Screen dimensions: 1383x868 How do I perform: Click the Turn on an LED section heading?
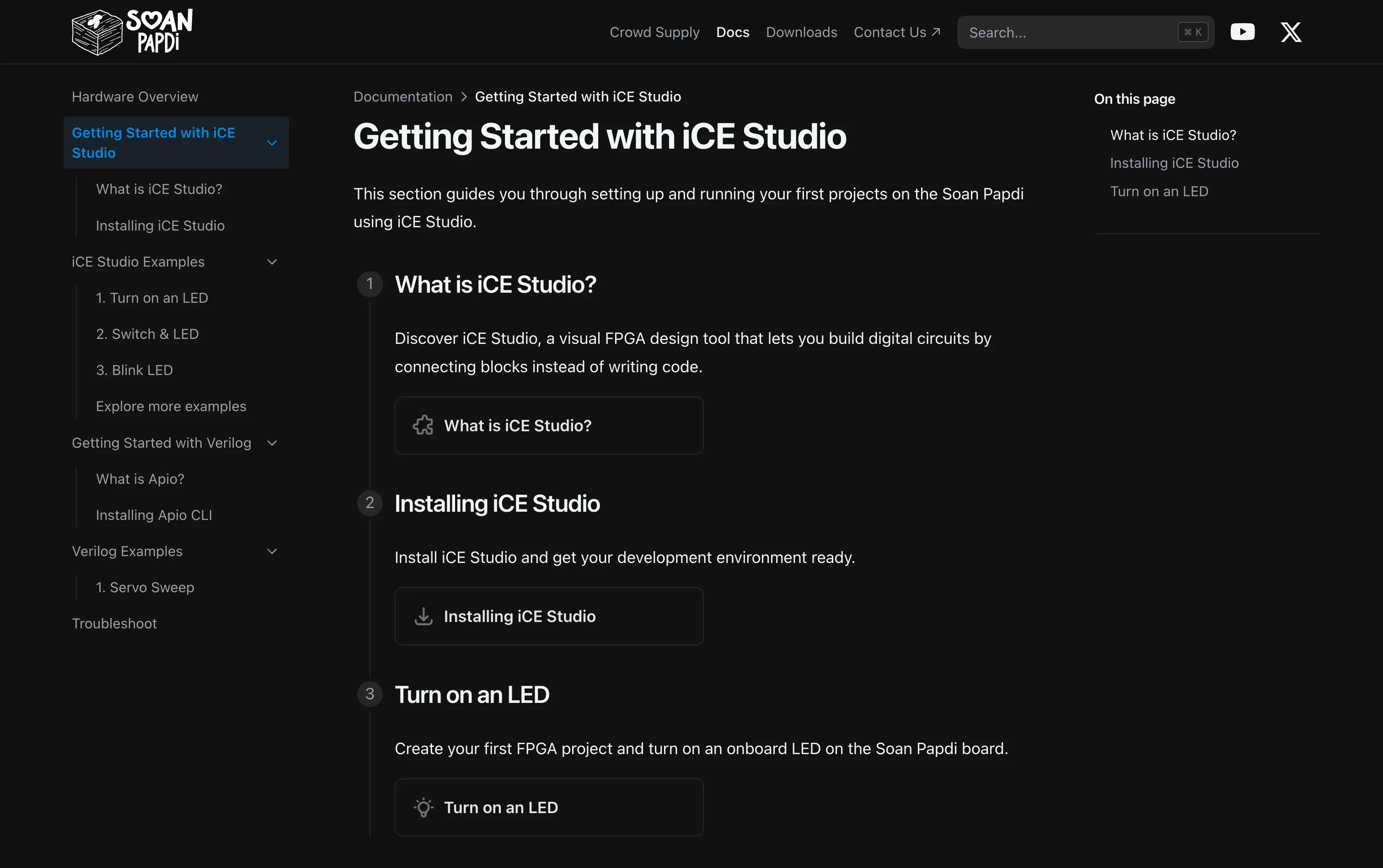(x=472, y=695)
